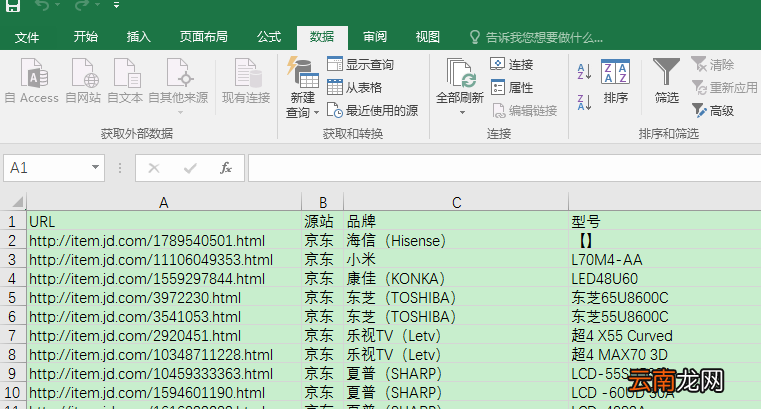Click the fx insert function button
This screenshot has height=409, width=761.
(x=226, y=168)
